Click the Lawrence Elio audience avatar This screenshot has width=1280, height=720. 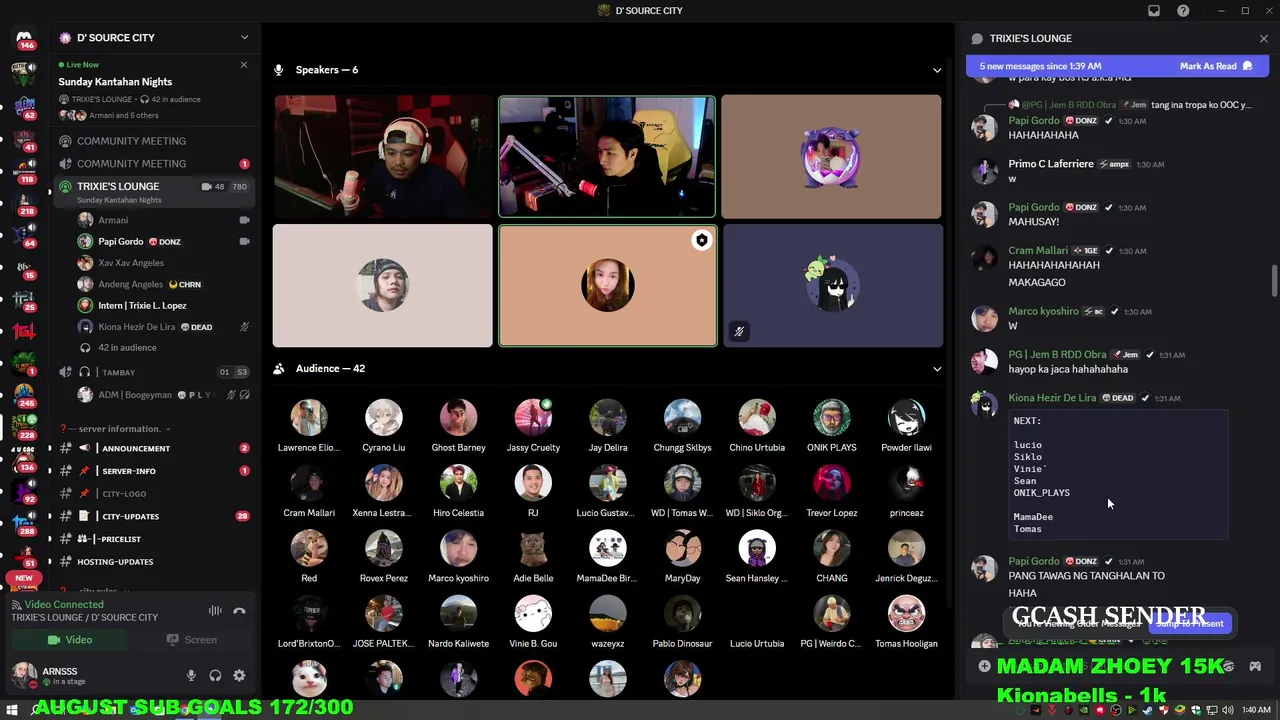(x=309, y=418)
